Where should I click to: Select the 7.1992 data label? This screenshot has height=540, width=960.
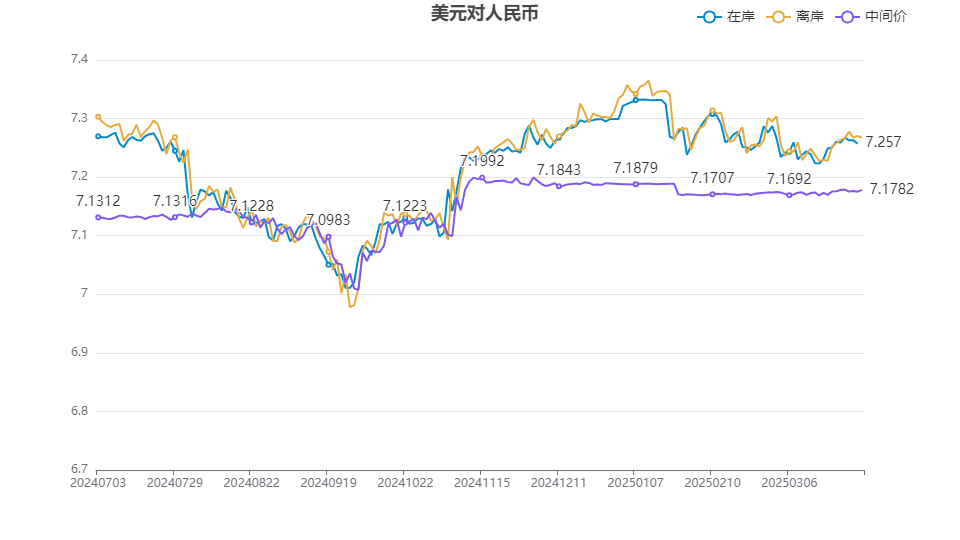(482, 160)
